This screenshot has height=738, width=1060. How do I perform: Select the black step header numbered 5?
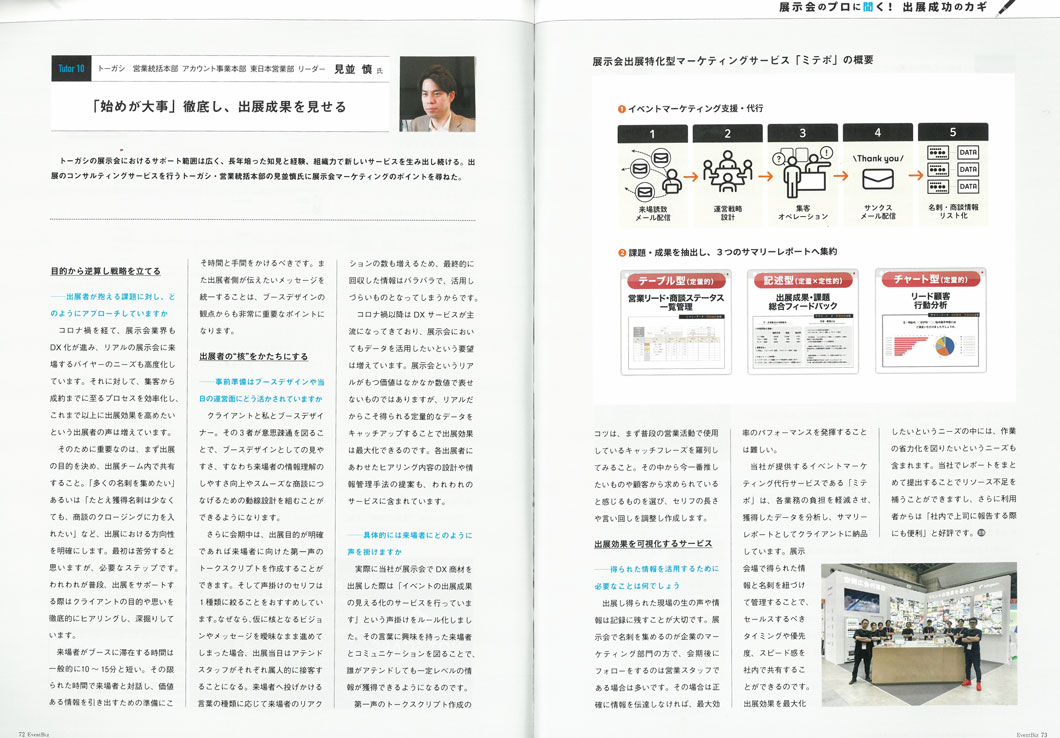click(953, 132)
